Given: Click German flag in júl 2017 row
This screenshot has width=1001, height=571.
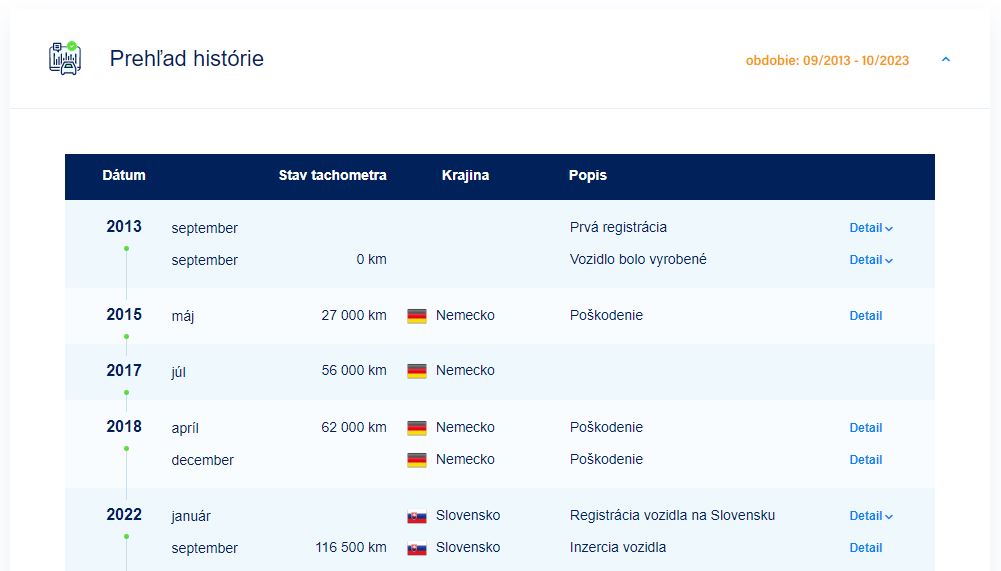Looking at the screenshot, I should 417,371.
